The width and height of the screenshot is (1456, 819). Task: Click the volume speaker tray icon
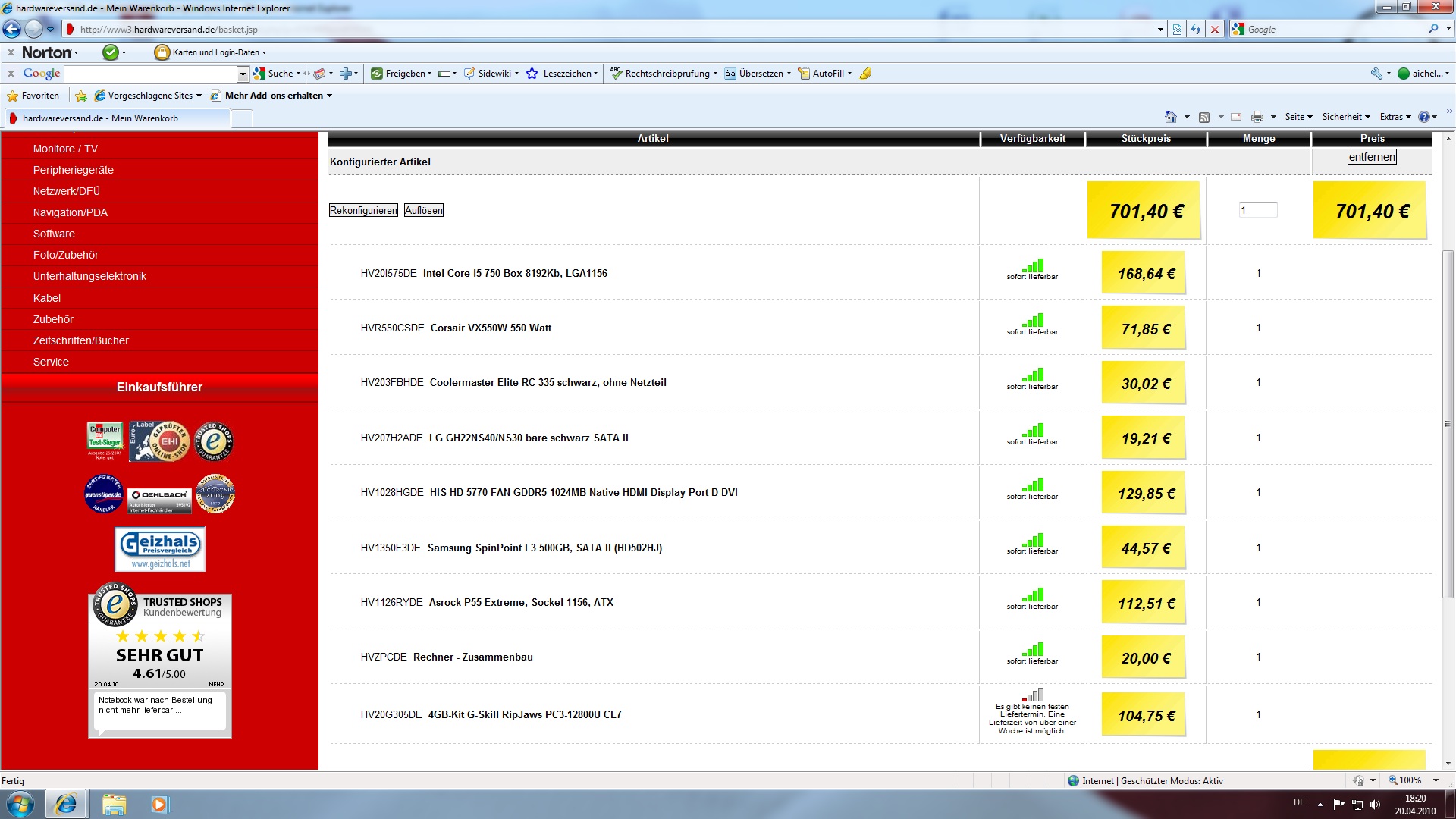point(1376,804)
